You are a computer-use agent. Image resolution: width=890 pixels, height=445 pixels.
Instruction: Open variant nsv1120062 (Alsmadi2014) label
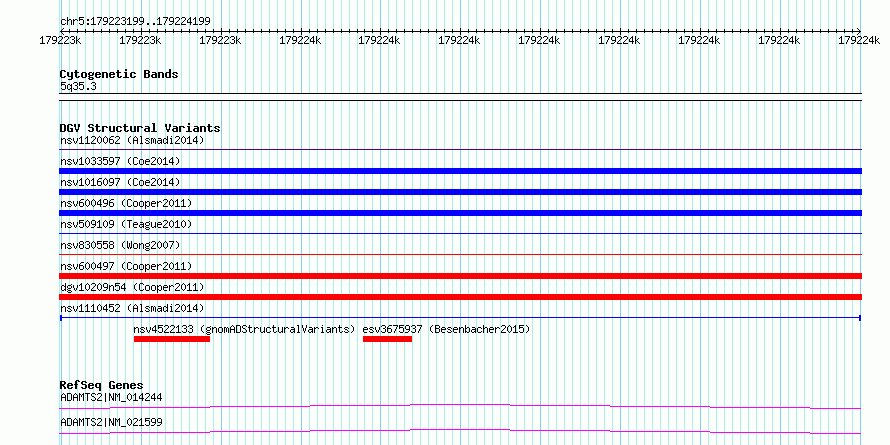point(132,140)
